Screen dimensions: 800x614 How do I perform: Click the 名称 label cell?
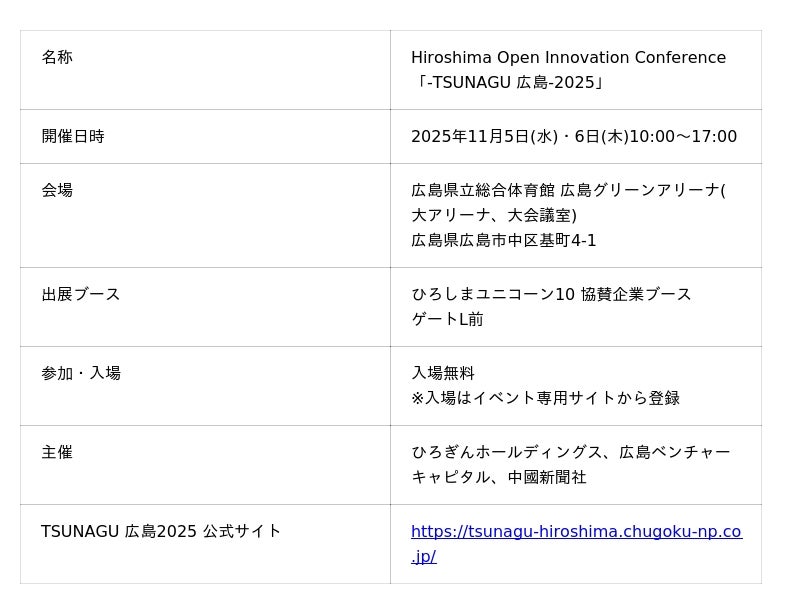[x=57, y=58]
